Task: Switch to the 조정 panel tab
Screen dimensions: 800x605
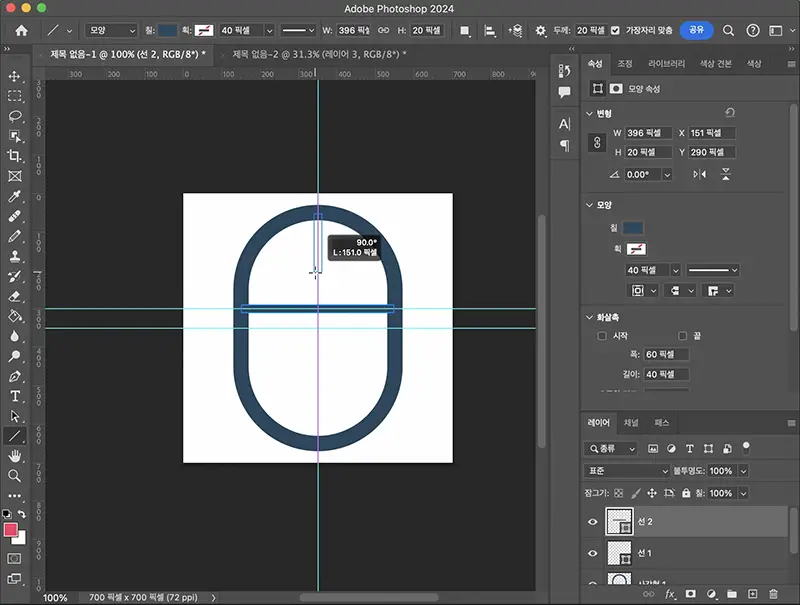Action: pyautogui.click(x=625, y=64)
